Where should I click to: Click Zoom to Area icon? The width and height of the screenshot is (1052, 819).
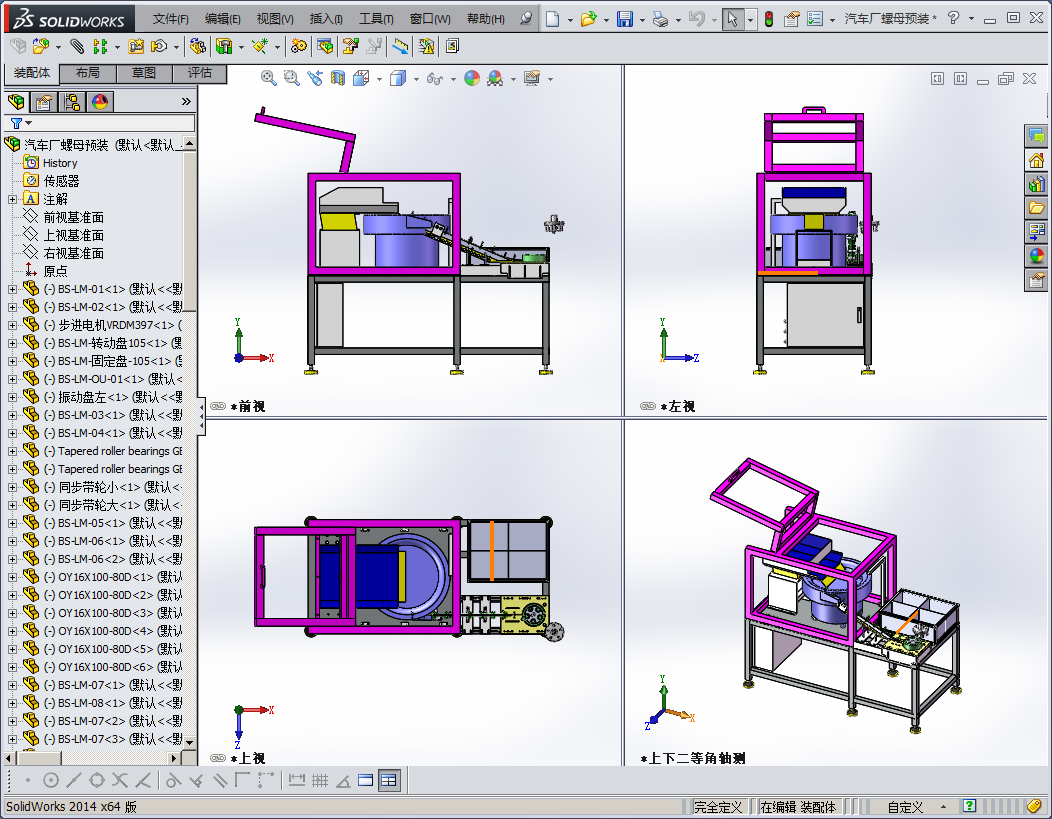click(291, 78)
